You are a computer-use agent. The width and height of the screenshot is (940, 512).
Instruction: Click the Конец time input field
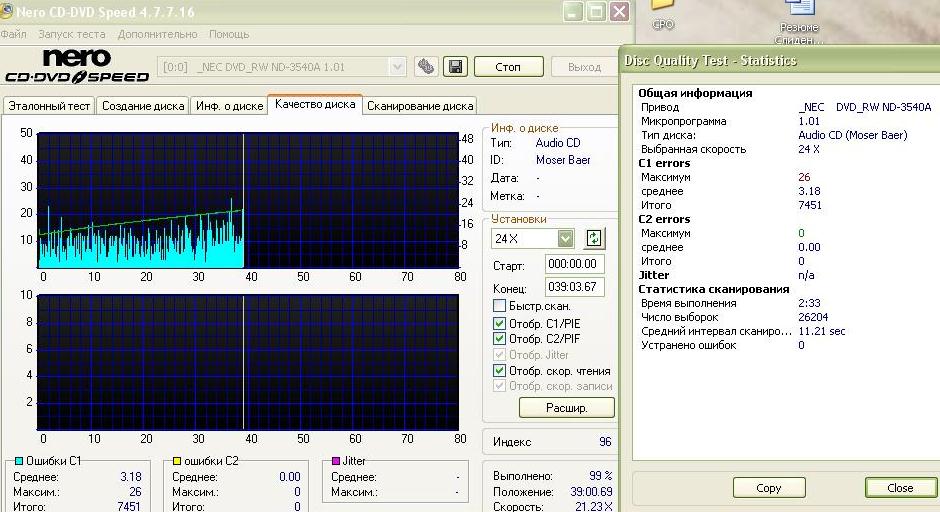574,287
